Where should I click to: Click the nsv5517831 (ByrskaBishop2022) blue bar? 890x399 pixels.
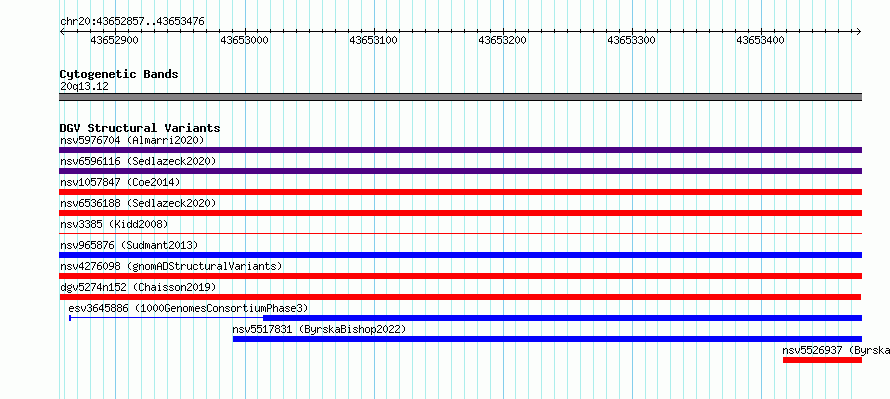point(547,339)
